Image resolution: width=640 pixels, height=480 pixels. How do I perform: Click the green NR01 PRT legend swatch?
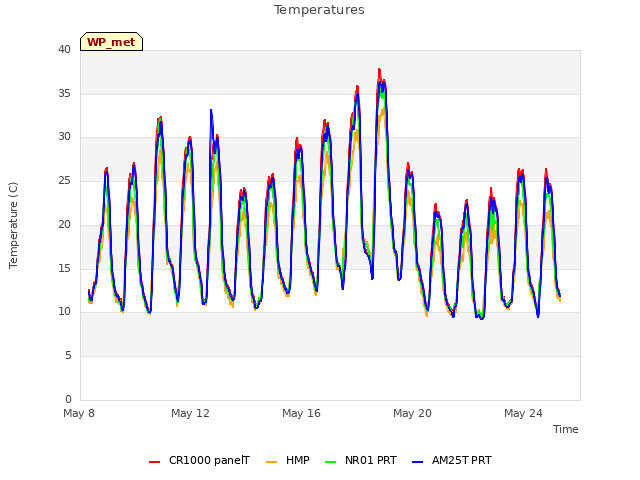(x=331, y=462)
